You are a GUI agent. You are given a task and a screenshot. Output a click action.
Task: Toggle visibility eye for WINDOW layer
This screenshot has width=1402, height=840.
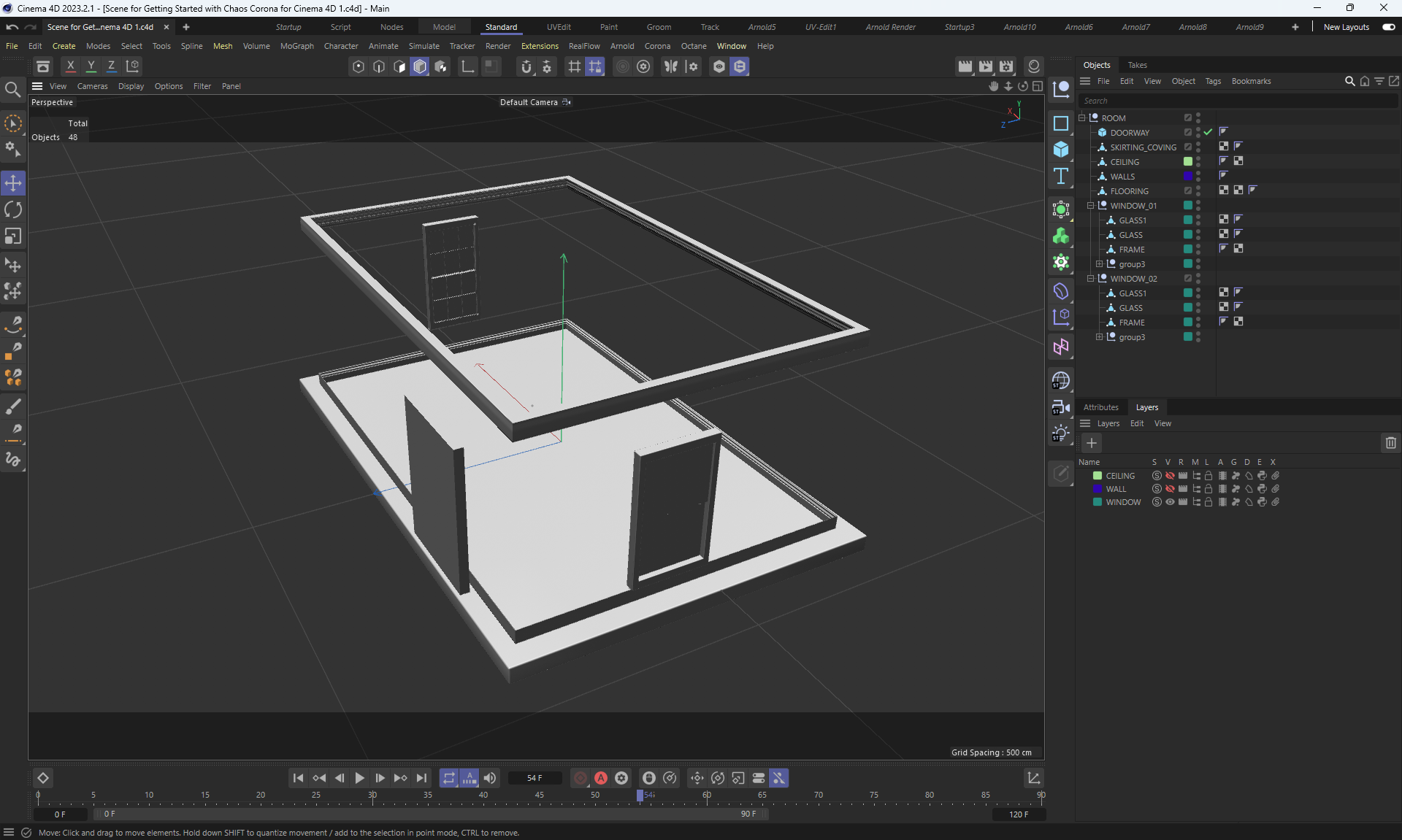coord(1170,502)
